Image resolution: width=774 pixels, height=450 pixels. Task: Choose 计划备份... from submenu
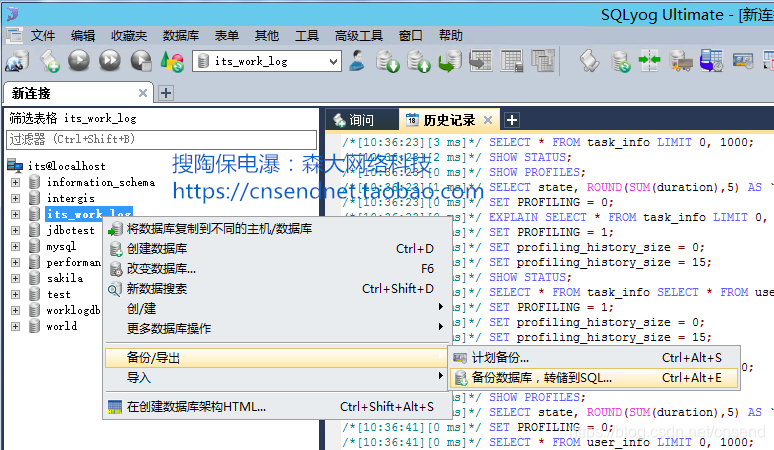click(594, 358)
